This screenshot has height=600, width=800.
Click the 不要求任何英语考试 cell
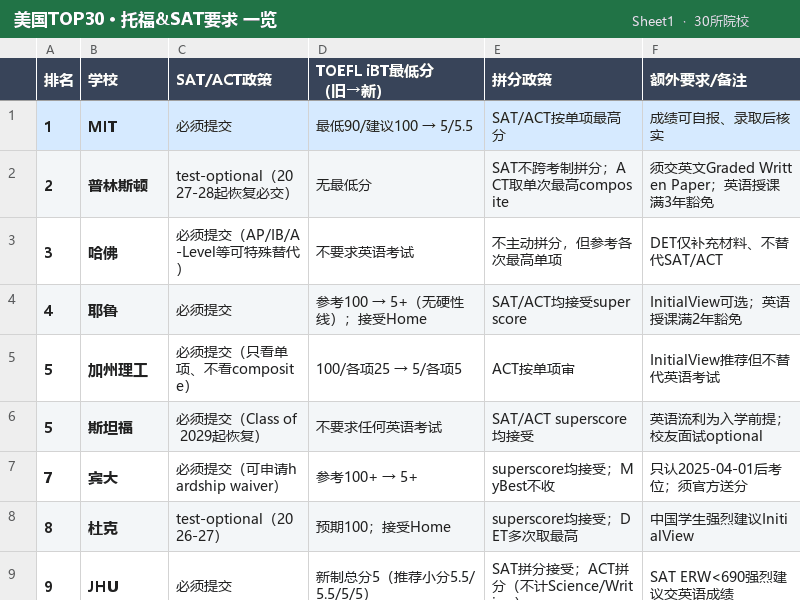pyautogui.click(x=396, y=427)
